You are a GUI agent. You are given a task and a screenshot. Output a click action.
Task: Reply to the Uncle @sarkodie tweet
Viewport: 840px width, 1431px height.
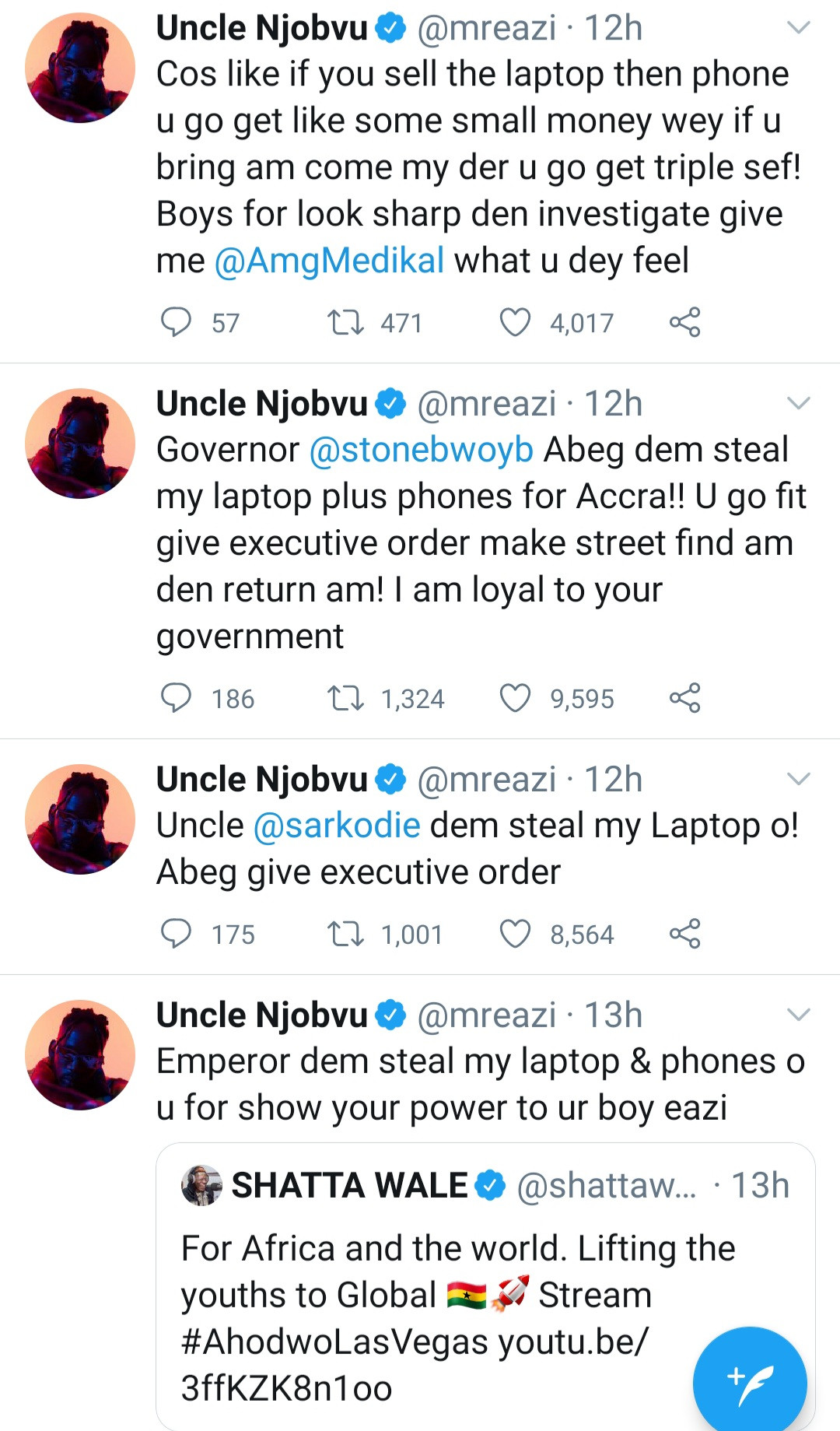[x=176, y=934]
